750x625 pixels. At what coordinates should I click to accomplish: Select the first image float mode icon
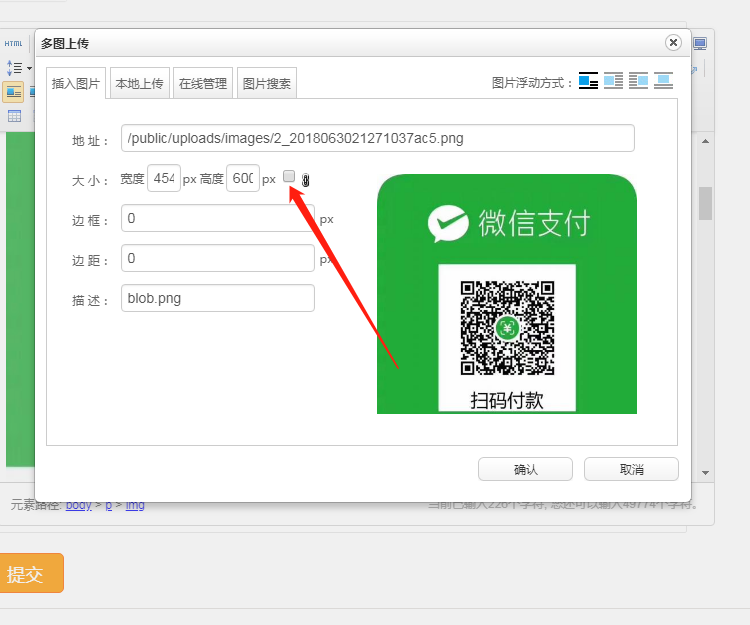[588, 81]
